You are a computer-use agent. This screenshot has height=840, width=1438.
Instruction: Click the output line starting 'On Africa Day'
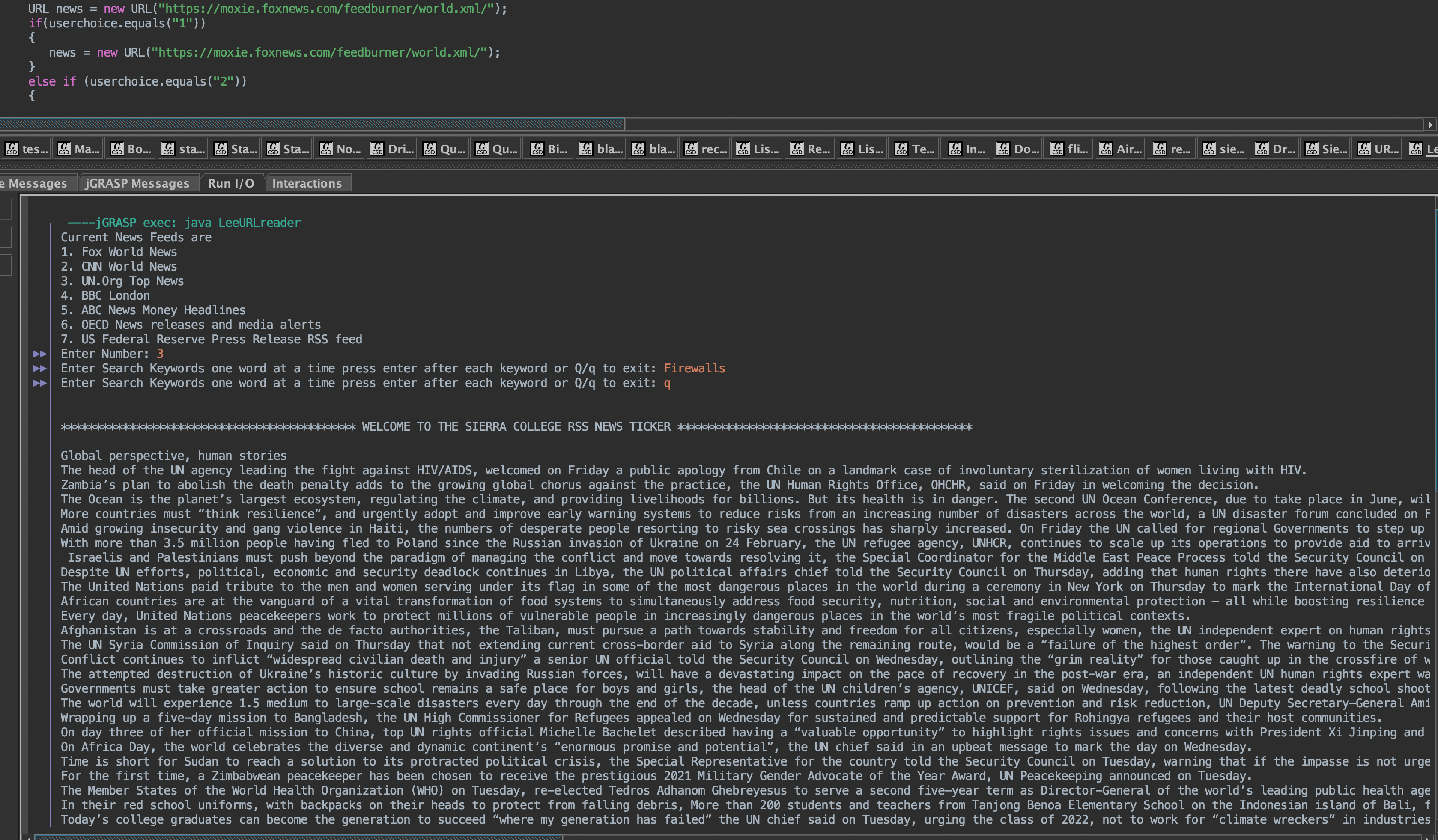tap(656, 747)
